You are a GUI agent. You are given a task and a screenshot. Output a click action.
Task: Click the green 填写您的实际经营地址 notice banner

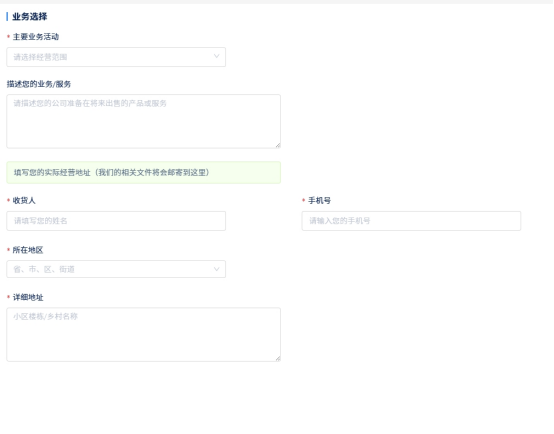pos(143,172)
